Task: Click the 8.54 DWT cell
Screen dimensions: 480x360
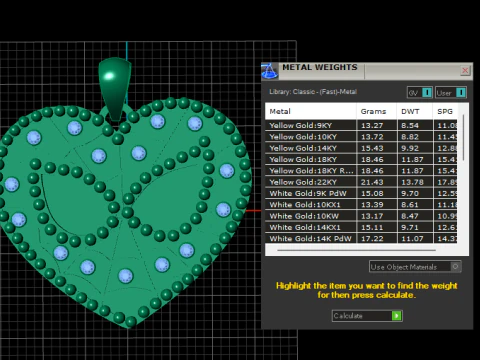Action: coord(415,125)
